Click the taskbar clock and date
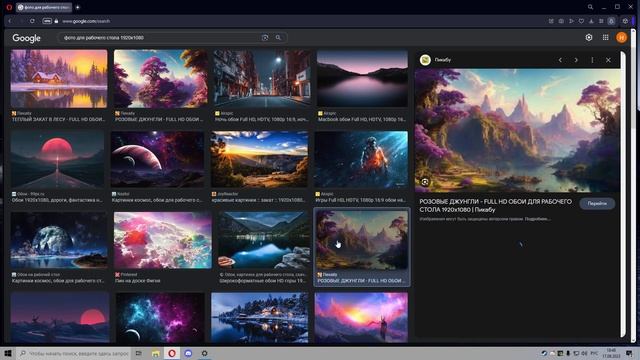The image size is (640, 360). [x=611, y=353]
